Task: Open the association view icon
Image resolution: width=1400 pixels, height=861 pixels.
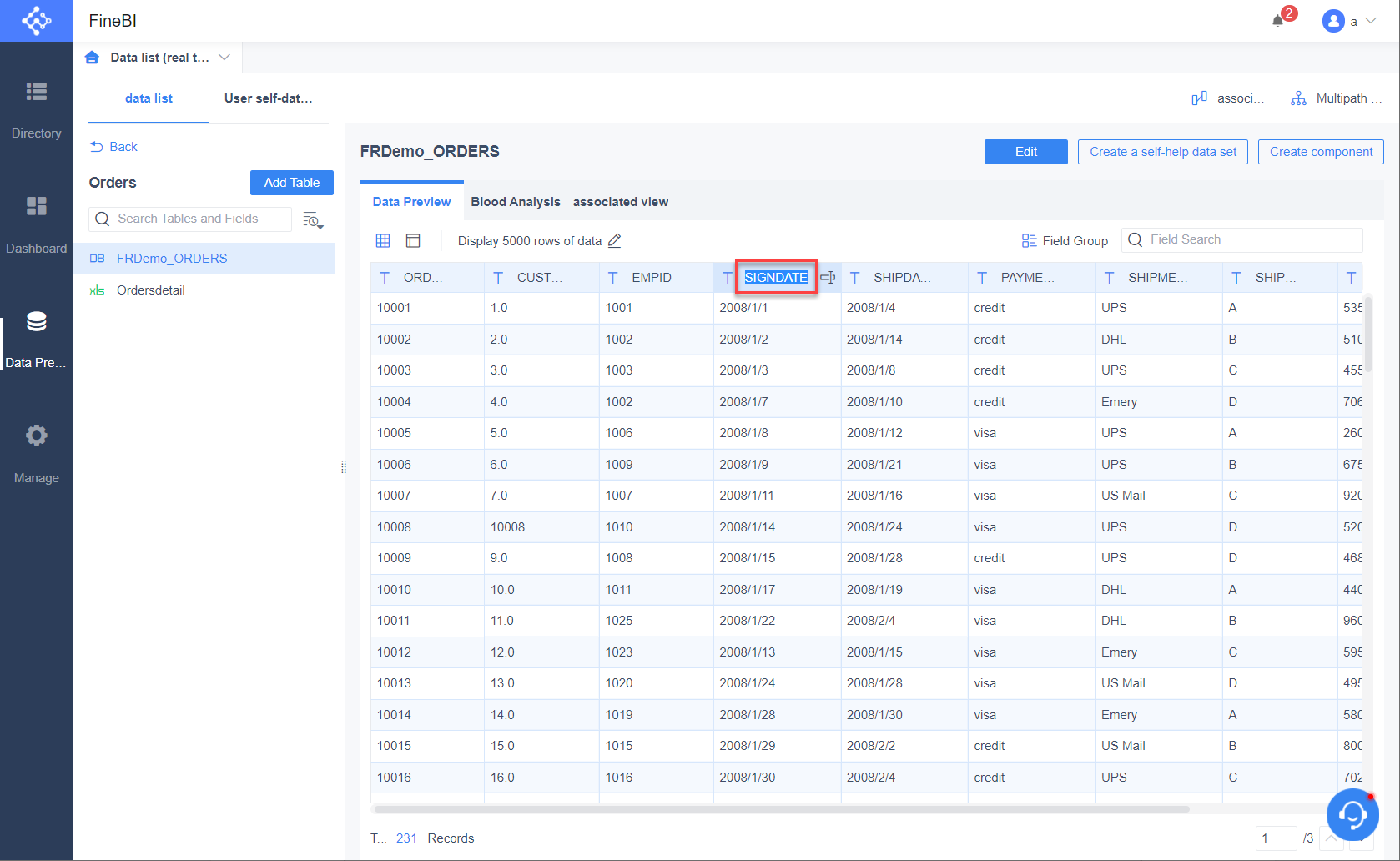Action: tap(1200, 98)
